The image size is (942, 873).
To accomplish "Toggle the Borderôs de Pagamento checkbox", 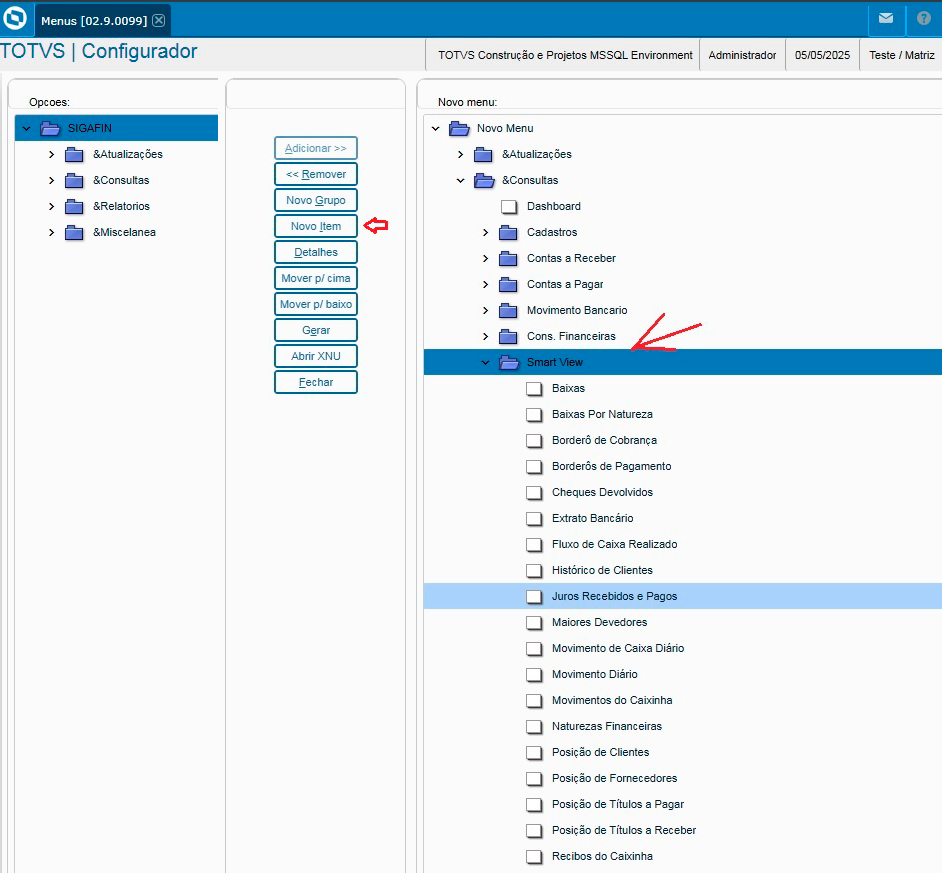I will pyautogui.click(x=534, y=466).
